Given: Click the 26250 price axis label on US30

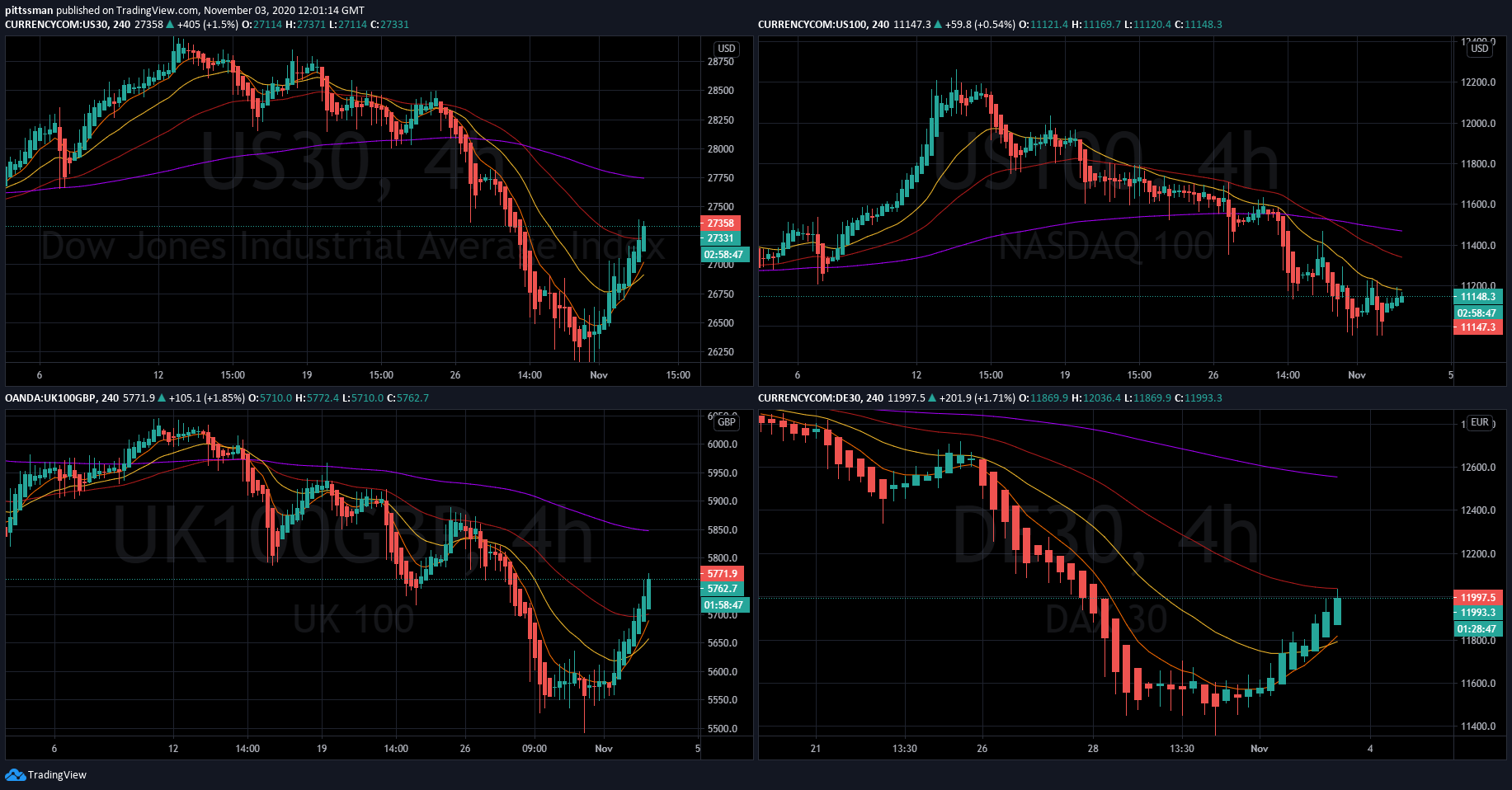Looking at the screenshot, I should tap(721, 352).
